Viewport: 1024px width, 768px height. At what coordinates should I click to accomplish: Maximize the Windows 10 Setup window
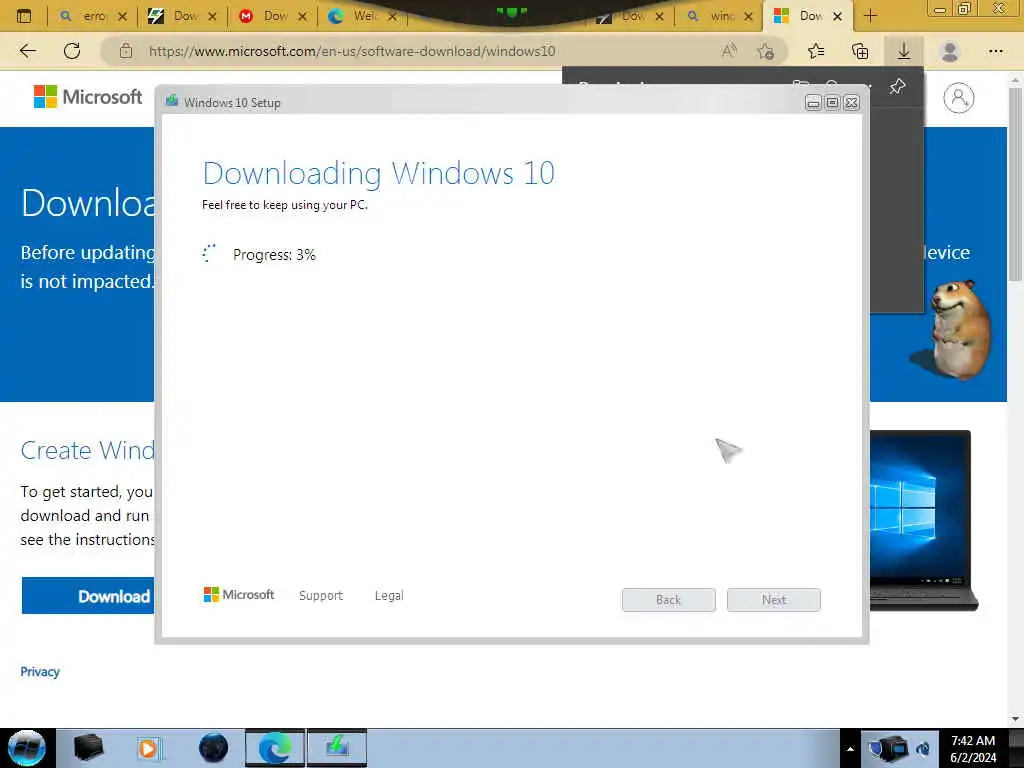click(x=832, y=103)
